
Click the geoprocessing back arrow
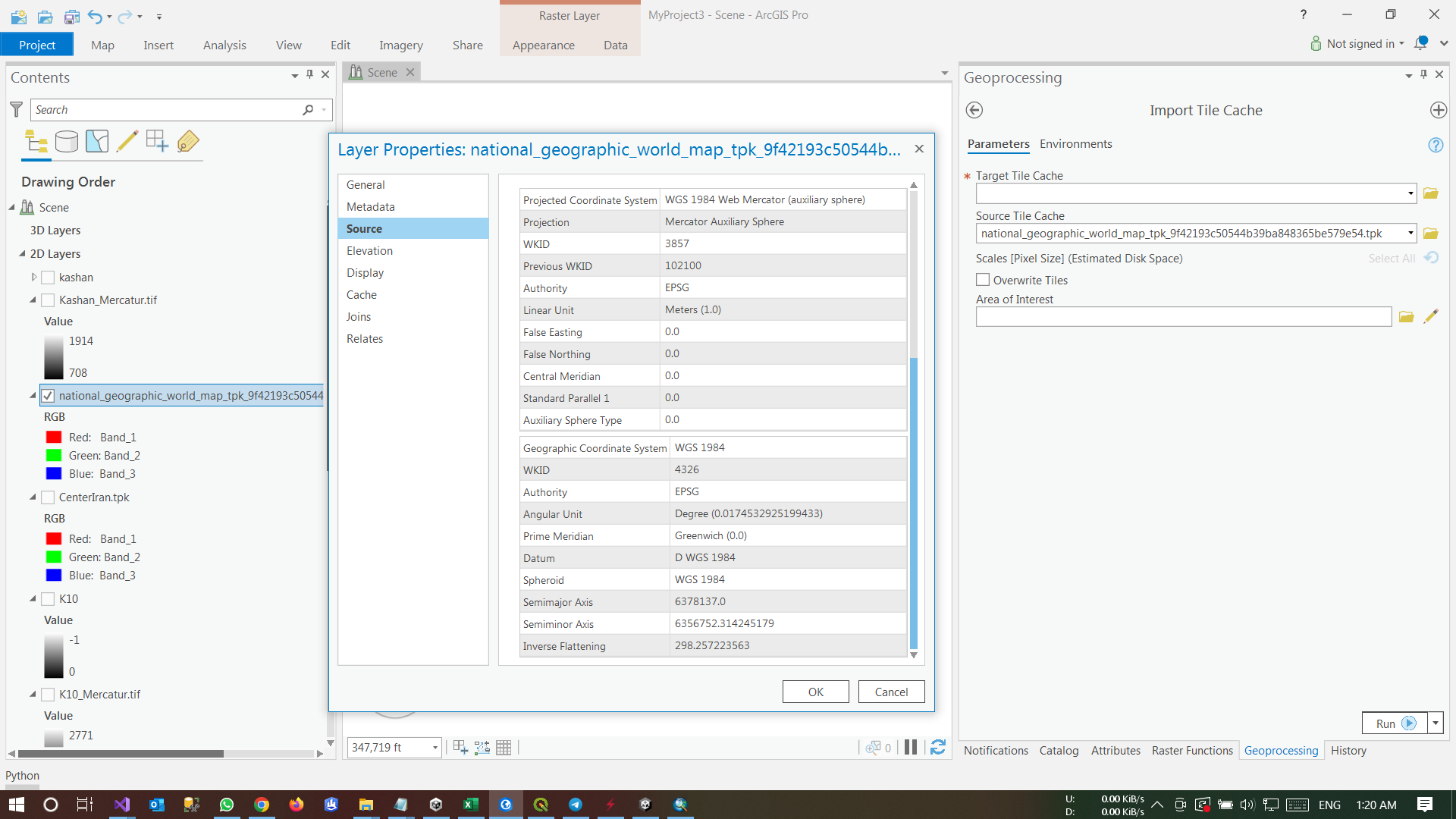coord(974,111)
